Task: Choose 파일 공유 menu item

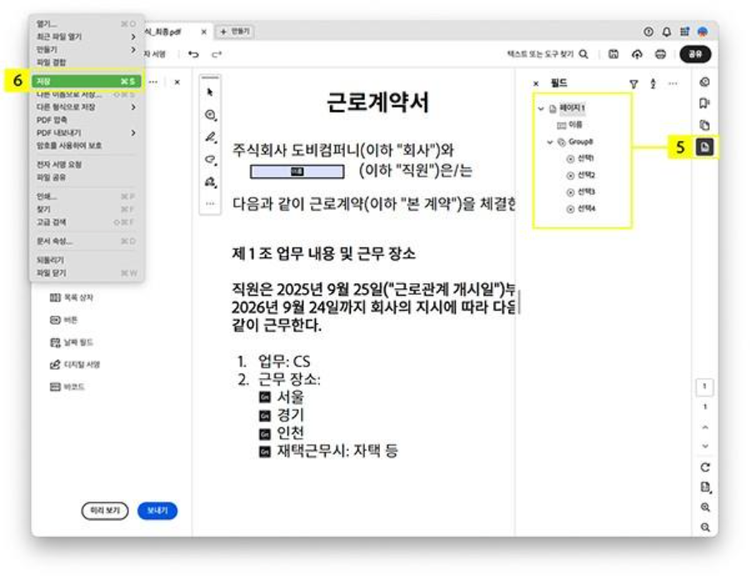Action: coord(86,178)
